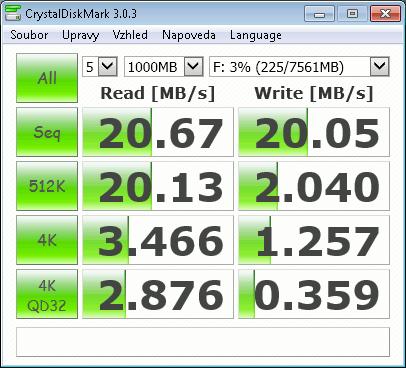This screenshot has height=368, width=406.
Task: Open the Napoveda help menu
Action: point(189,35)
